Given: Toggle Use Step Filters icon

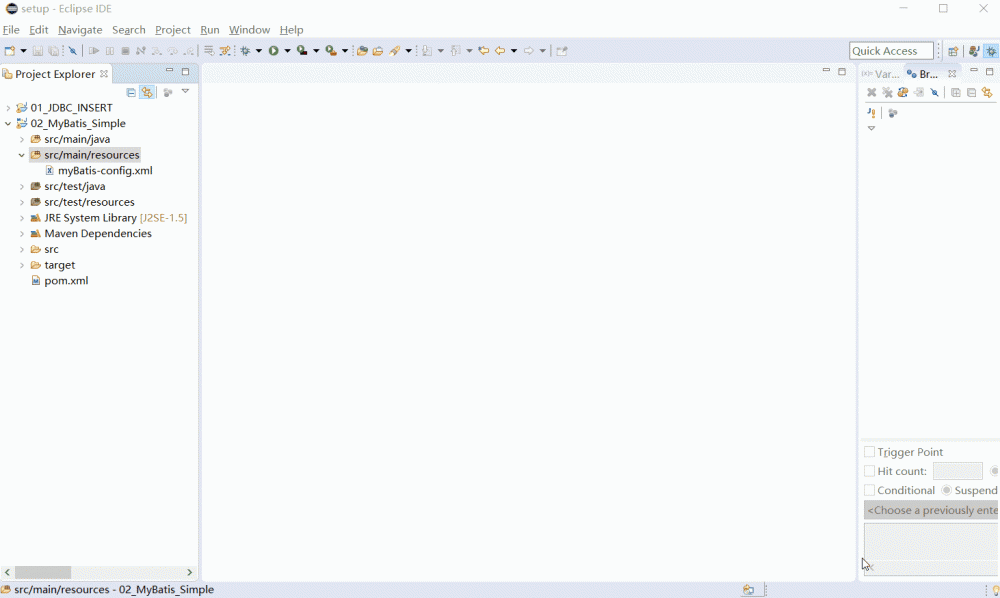Looking at the screenshot, I should (x=225, y=51).
